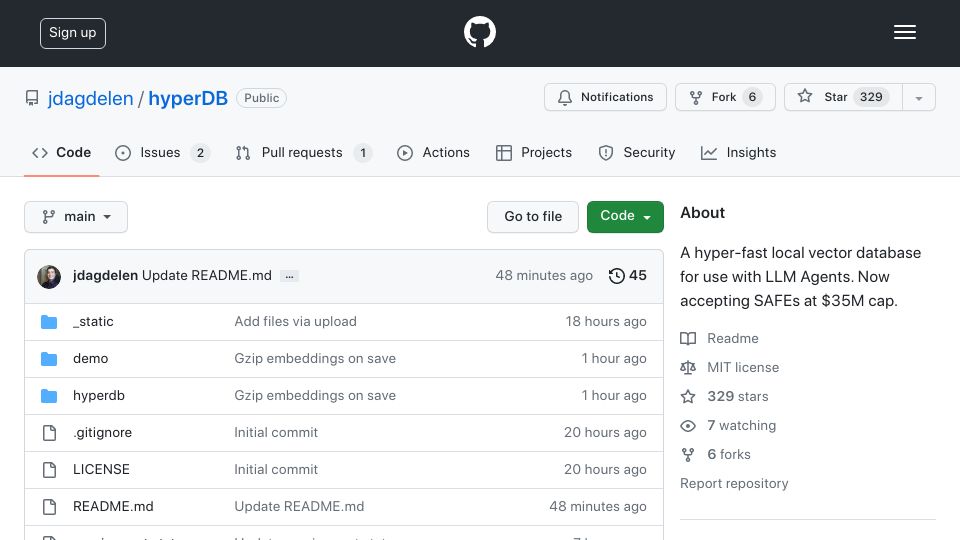Open the 7 watching link

[x=741, y=426]
